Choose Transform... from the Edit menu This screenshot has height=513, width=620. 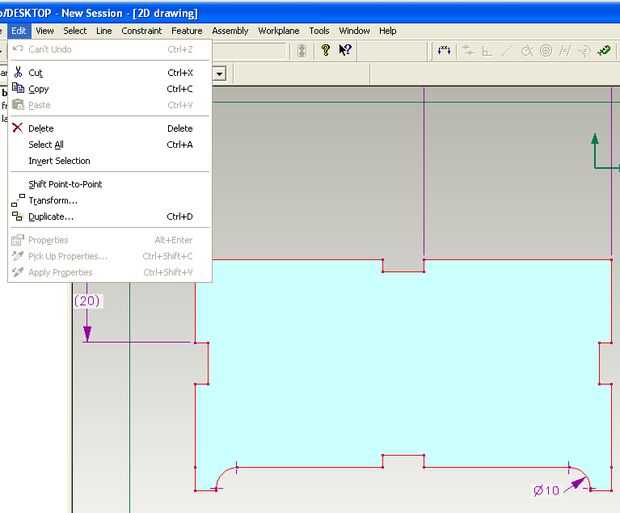(x=110, y=201)
